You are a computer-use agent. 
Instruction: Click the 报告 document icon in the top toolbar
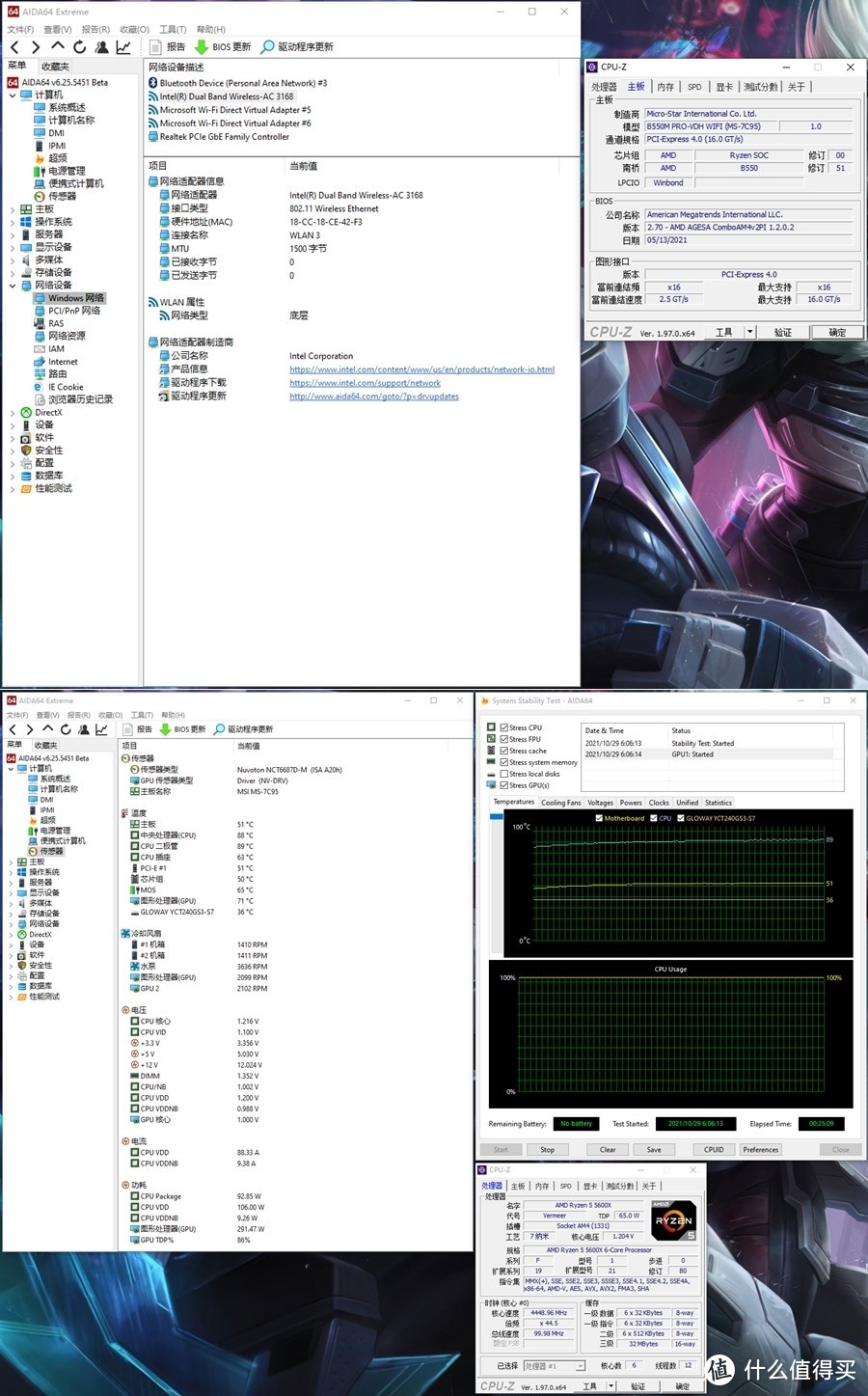155,46
